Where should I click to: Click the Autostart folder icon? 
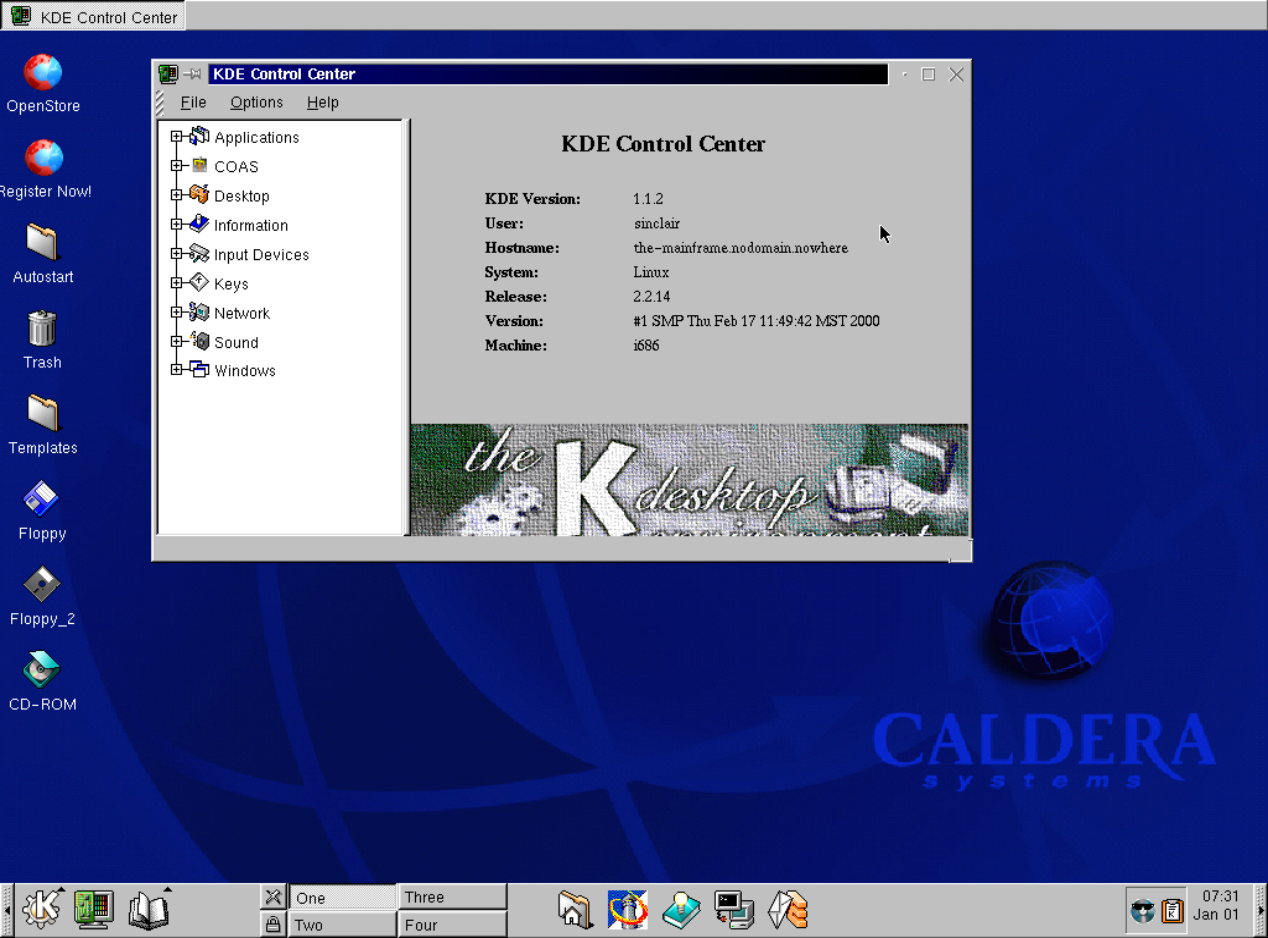tap(42, 243)
